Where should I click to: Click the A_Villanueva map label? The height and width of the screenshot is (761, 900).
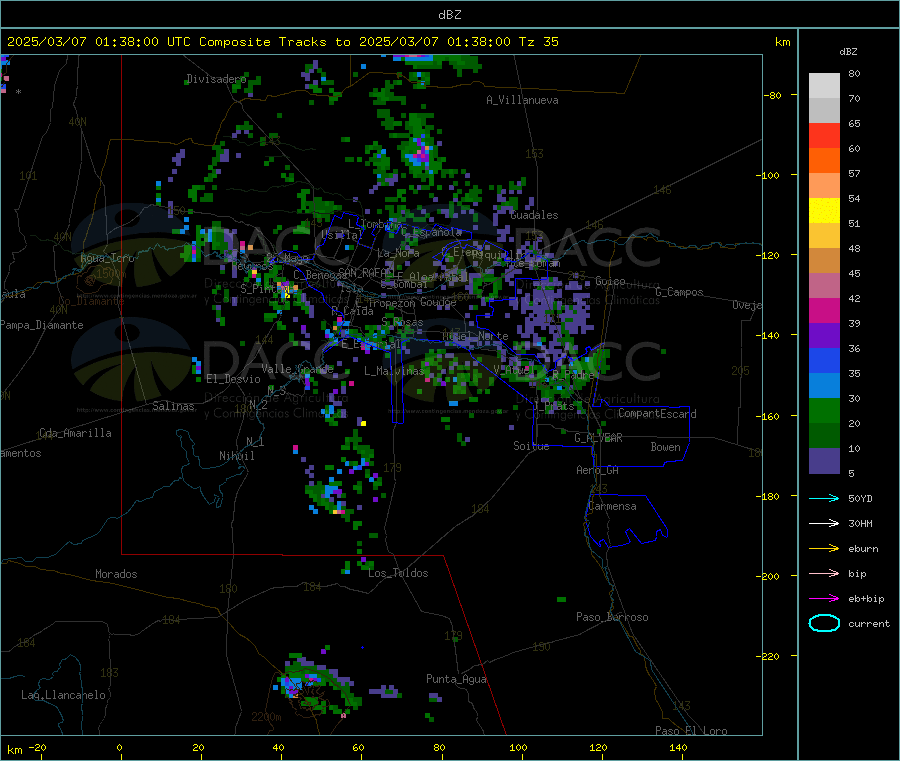tap(522, 100)
